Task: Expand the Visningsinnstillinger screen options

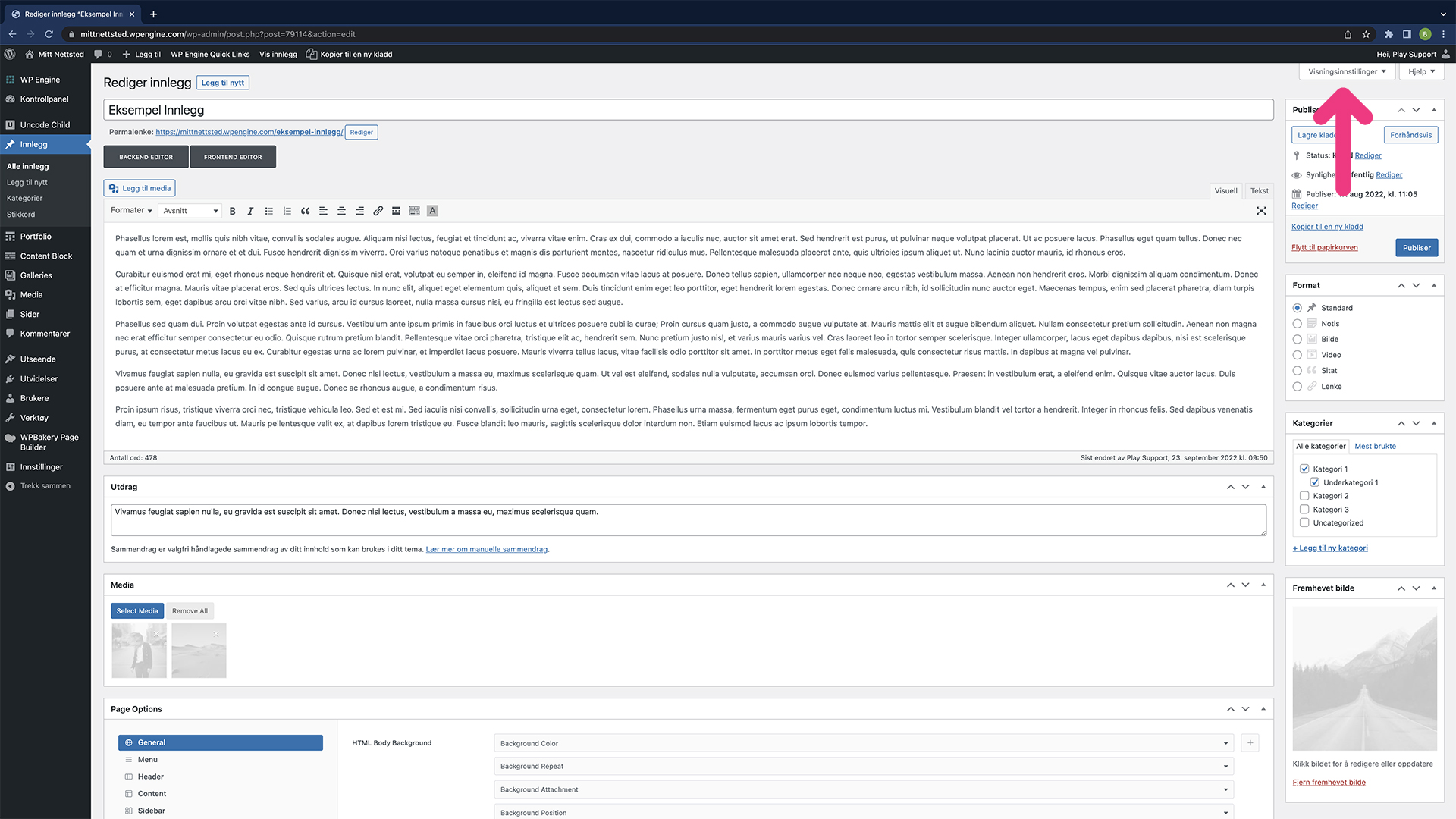Action: coord(1346,72)
